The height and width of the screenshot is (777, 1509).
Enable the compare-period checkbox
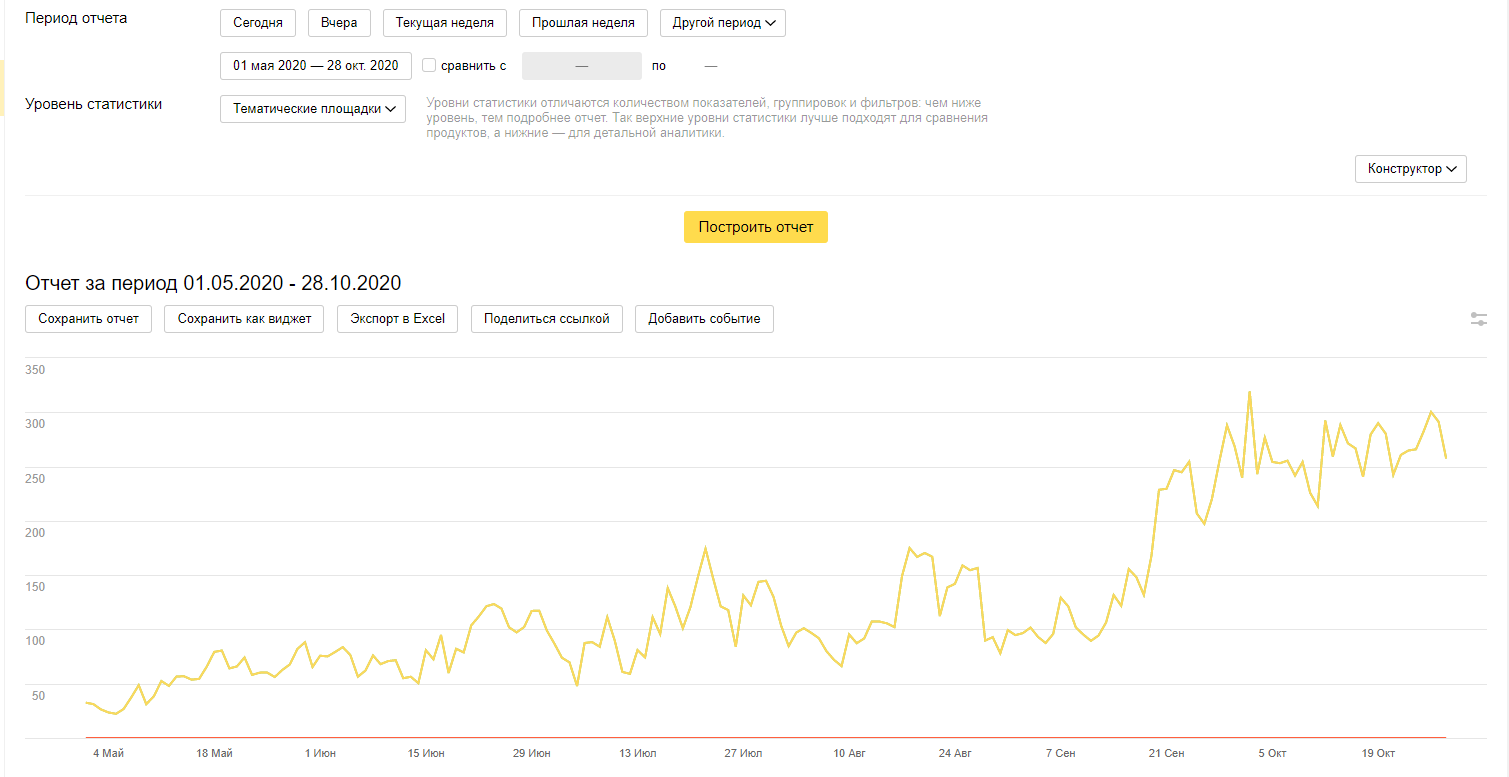coord(429,66)
